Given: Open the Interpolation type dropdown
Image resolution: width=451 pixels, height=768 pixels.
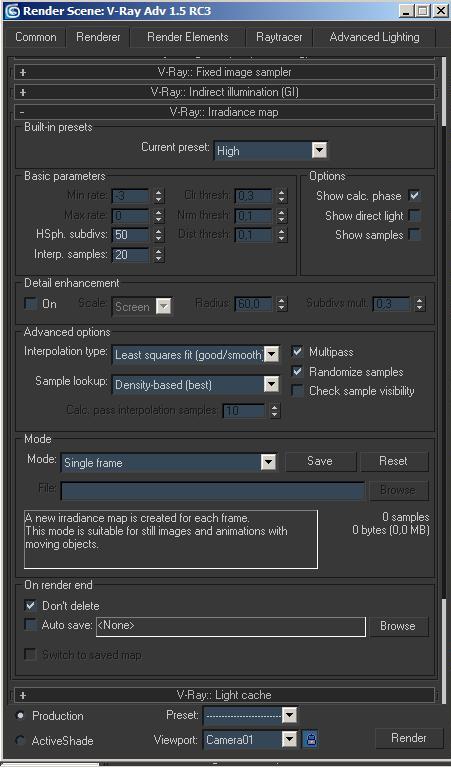Looking at the screenshot, I should click(x=196, y=355).
